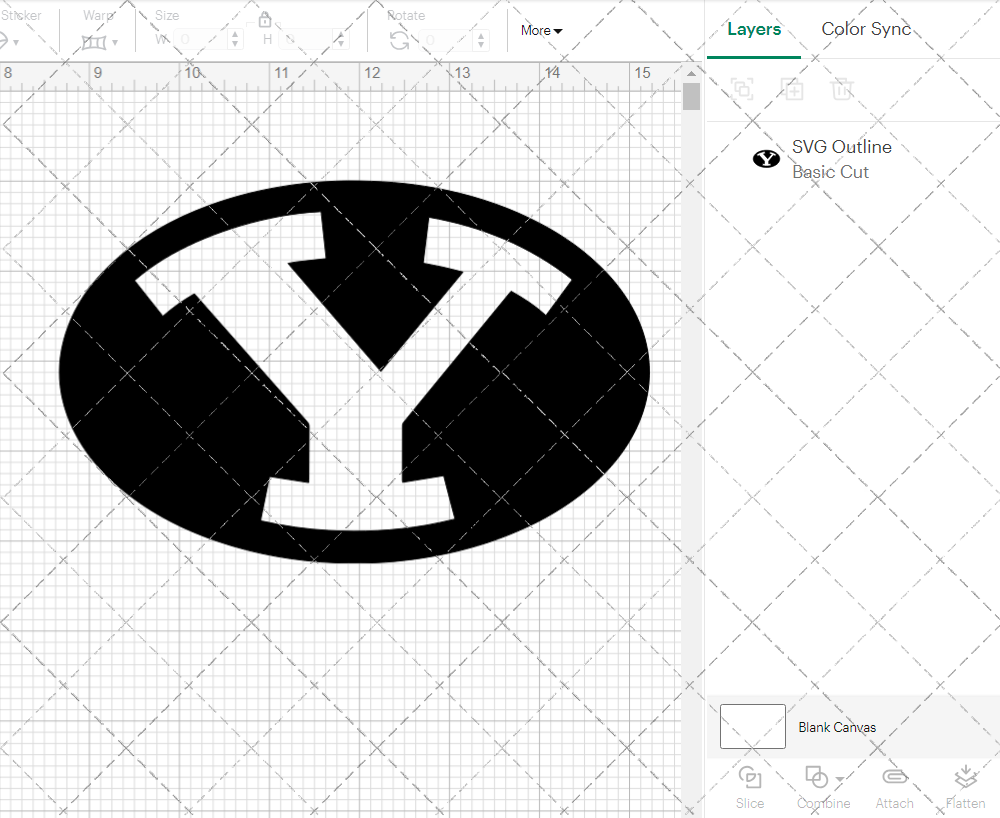Select the SVG Outline Basic Cut layer thumbnail
The height and width of the screenshot is (818, 1000).
tap(766, 158)
